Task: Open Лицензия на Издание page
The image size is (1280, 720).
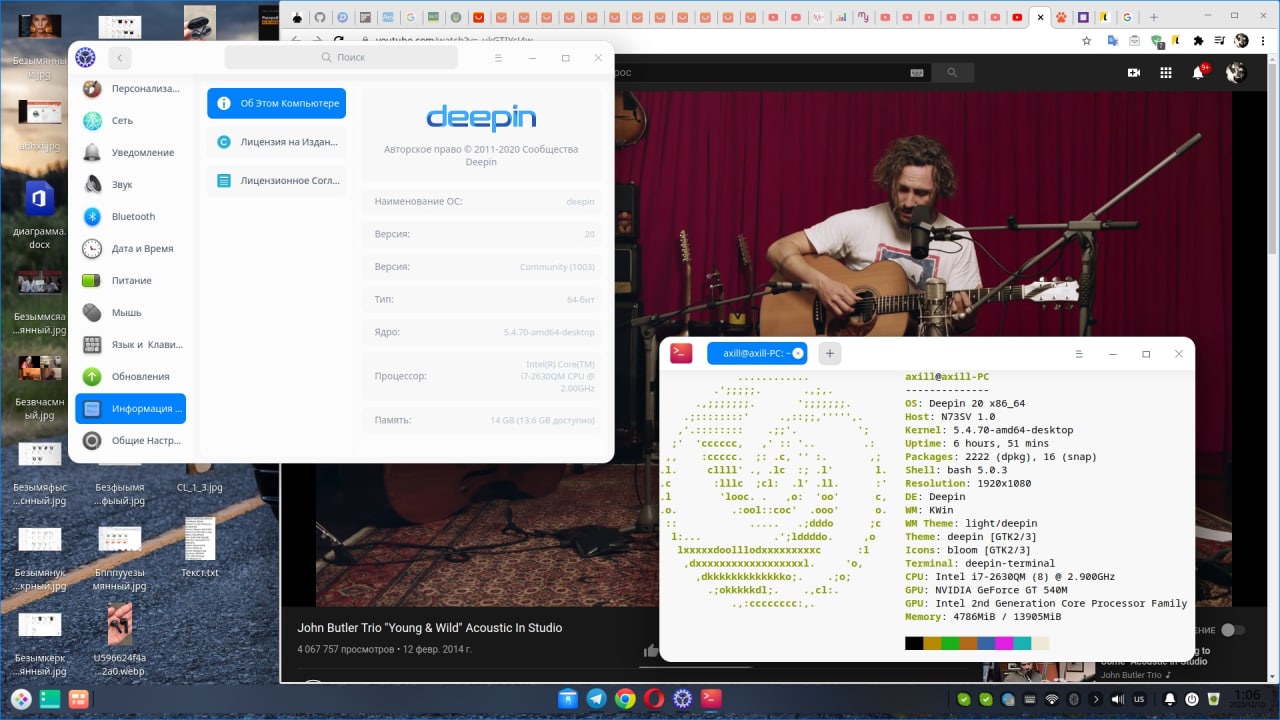Action: [x=277, y=142]
